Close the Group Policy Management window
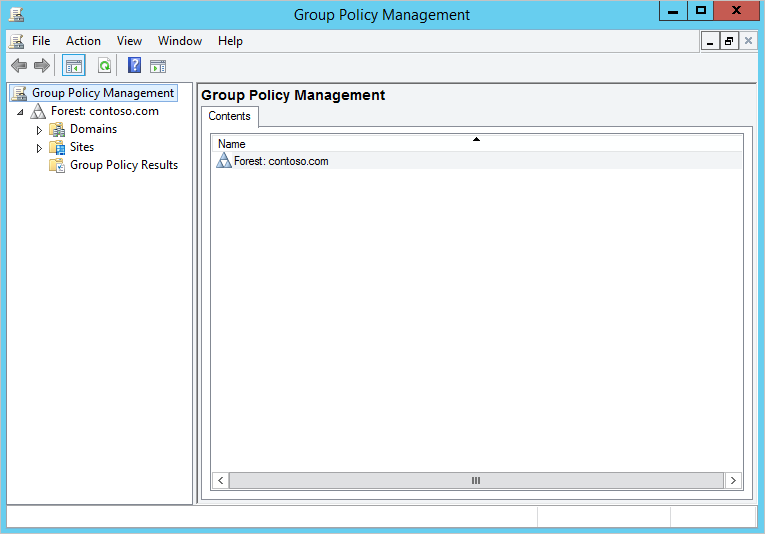Image resolution: width=765 pixels, height=534 pixels. 737,11
